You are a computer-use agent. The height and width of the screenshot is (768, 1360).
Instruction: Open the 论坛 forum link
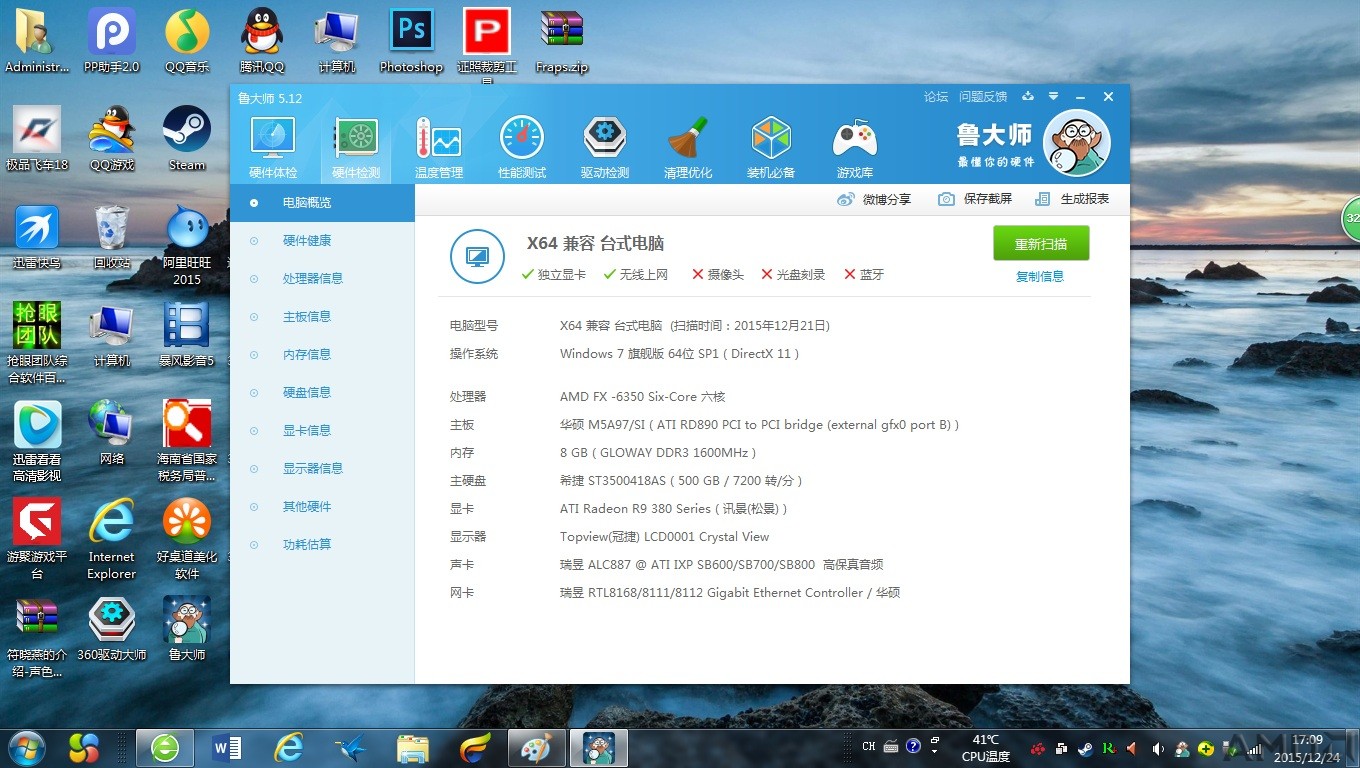[x=936, y=97]
